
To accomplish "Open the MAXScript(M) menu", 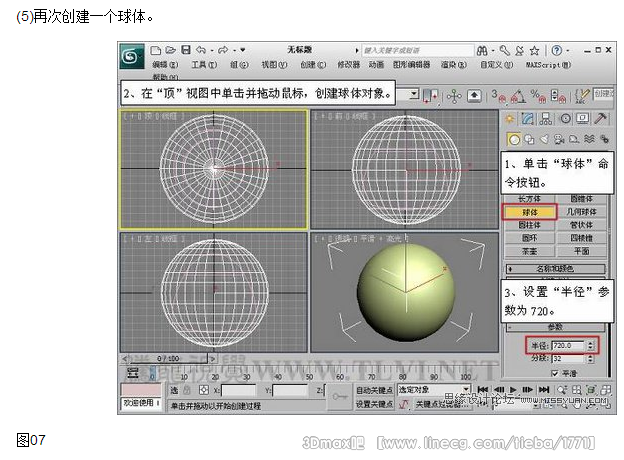I will pyautogui.click(x=548, y=64).
